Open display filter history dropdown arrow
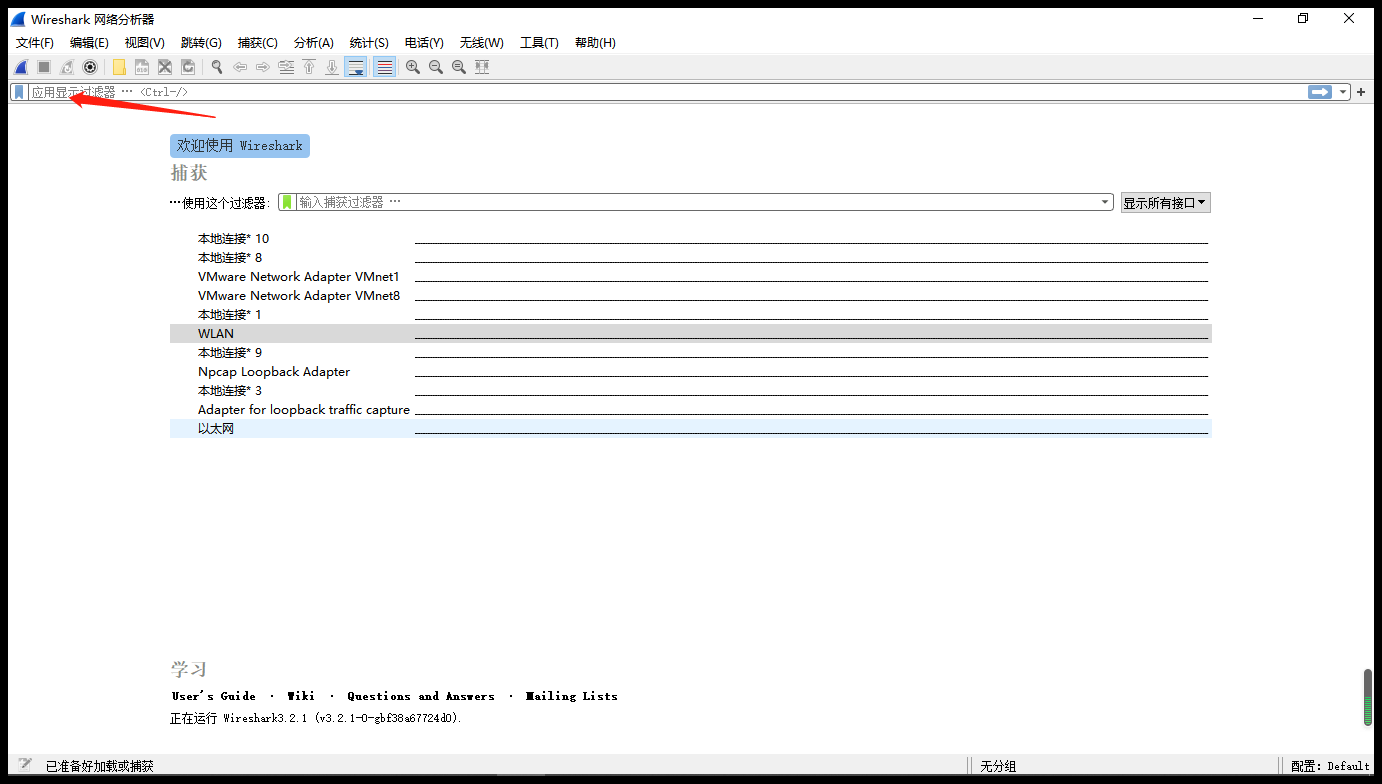This screenshot has height=784, width=1382. 1343,92
